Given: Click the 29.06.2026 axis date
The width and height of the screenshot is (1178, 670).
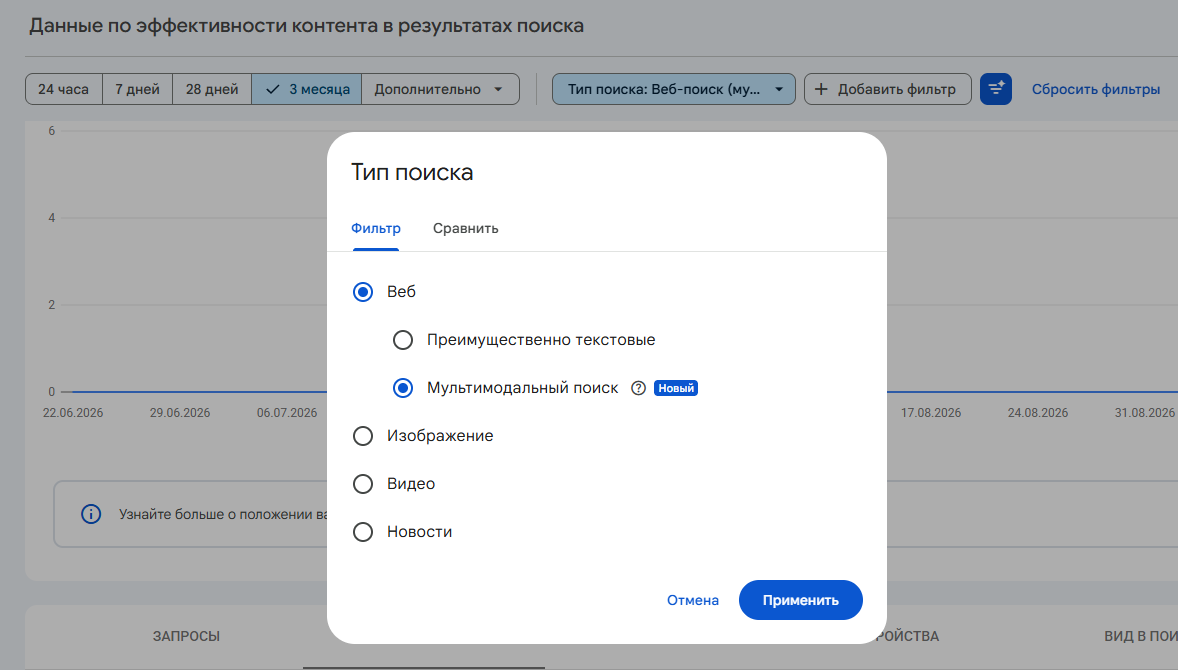Looking at the screenshot, I should coord(180,413).
